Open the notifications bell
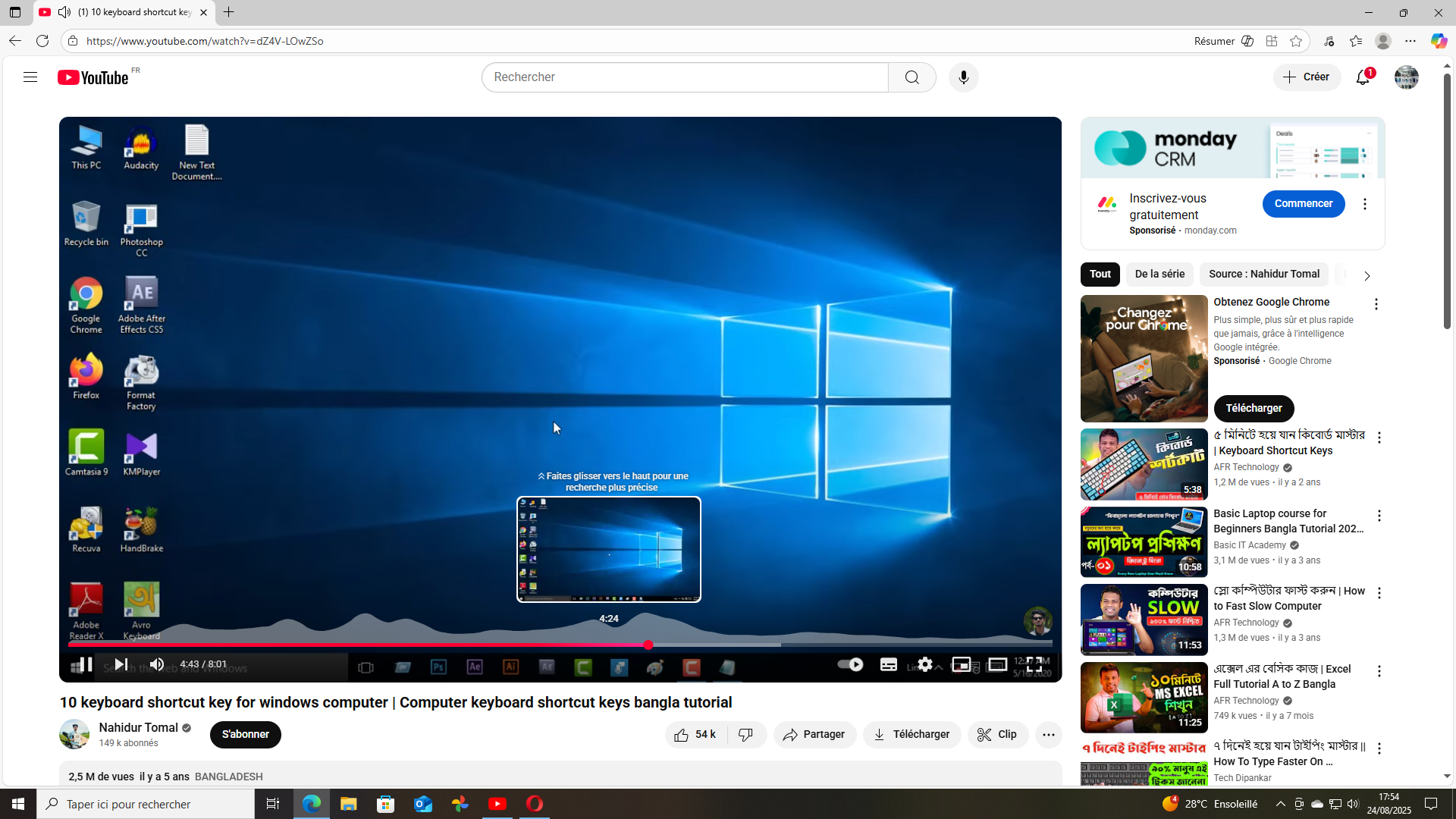The height and width of the screenshot is (819, 1456). 1363,77
